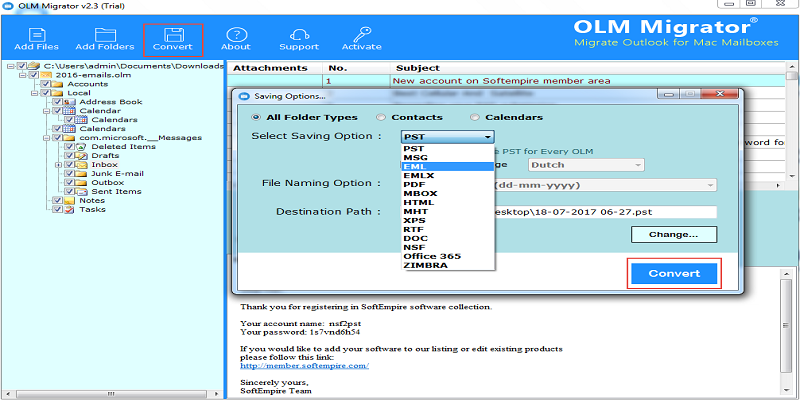Select the Contacts radio button
The image size is (800, 400).
pyautogui.click(x=381, y=117)
